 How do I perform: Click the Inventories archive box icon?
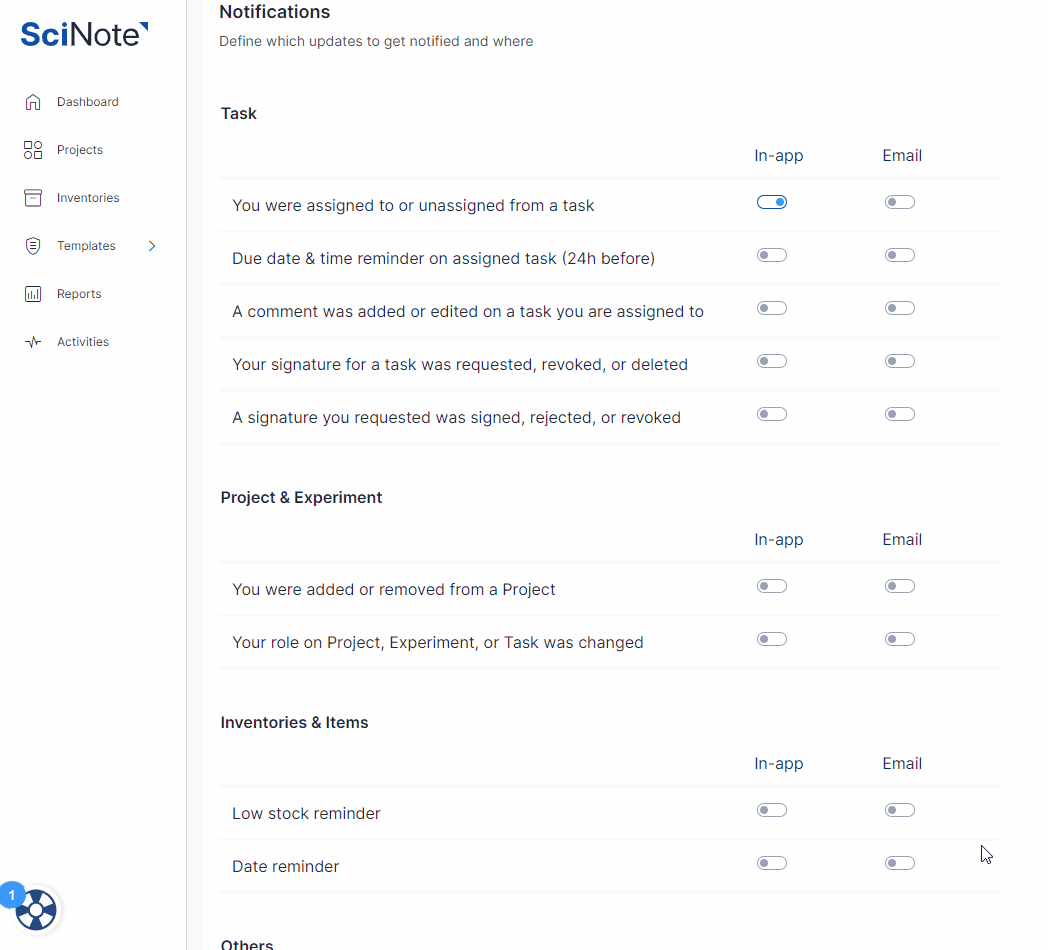coord(33,198)
